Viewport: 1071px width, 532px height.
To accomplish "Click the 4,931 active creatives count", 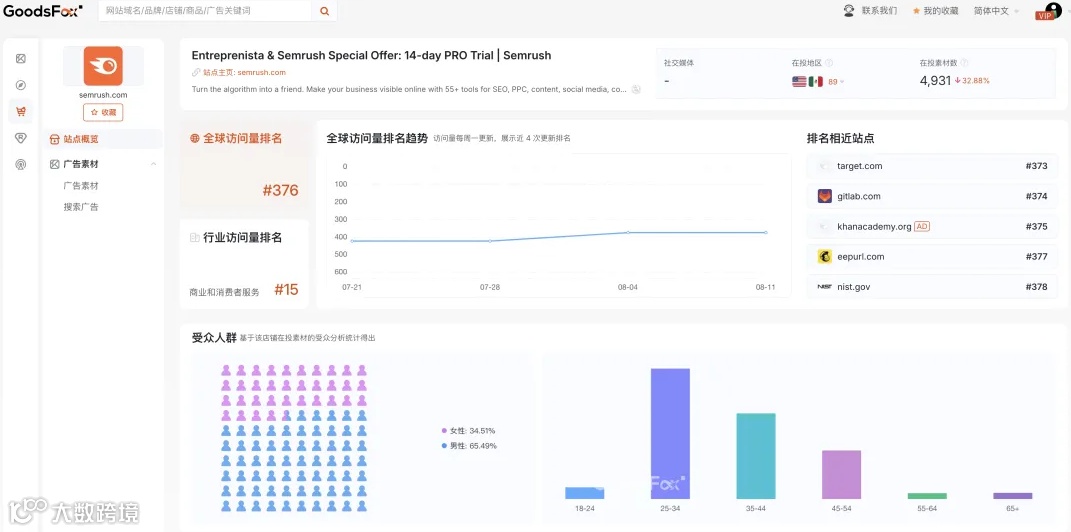I will pyautogui.click(x=935, y=81).
